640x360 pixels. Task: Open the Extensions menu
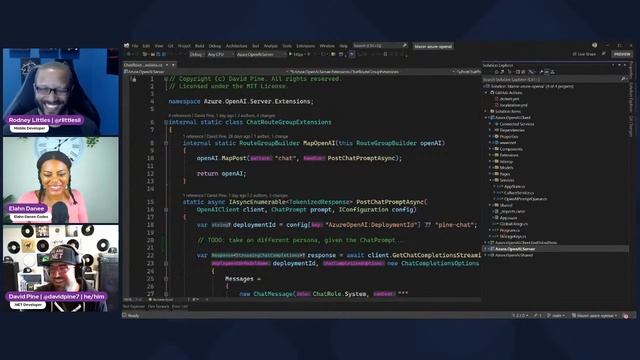(305, 46)
